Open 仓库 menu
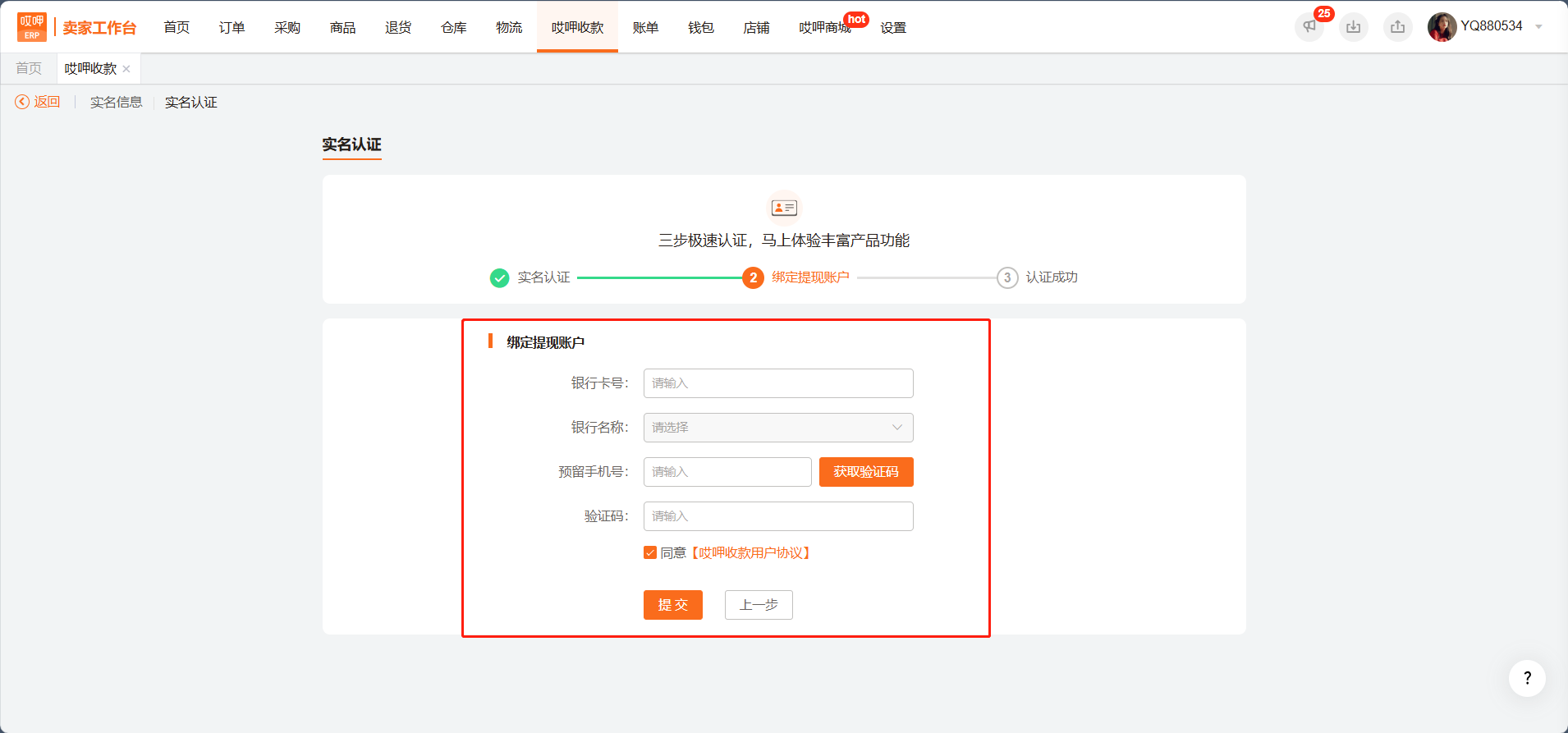The width and height of the screenshot is (1568, 733). [454, 27]
